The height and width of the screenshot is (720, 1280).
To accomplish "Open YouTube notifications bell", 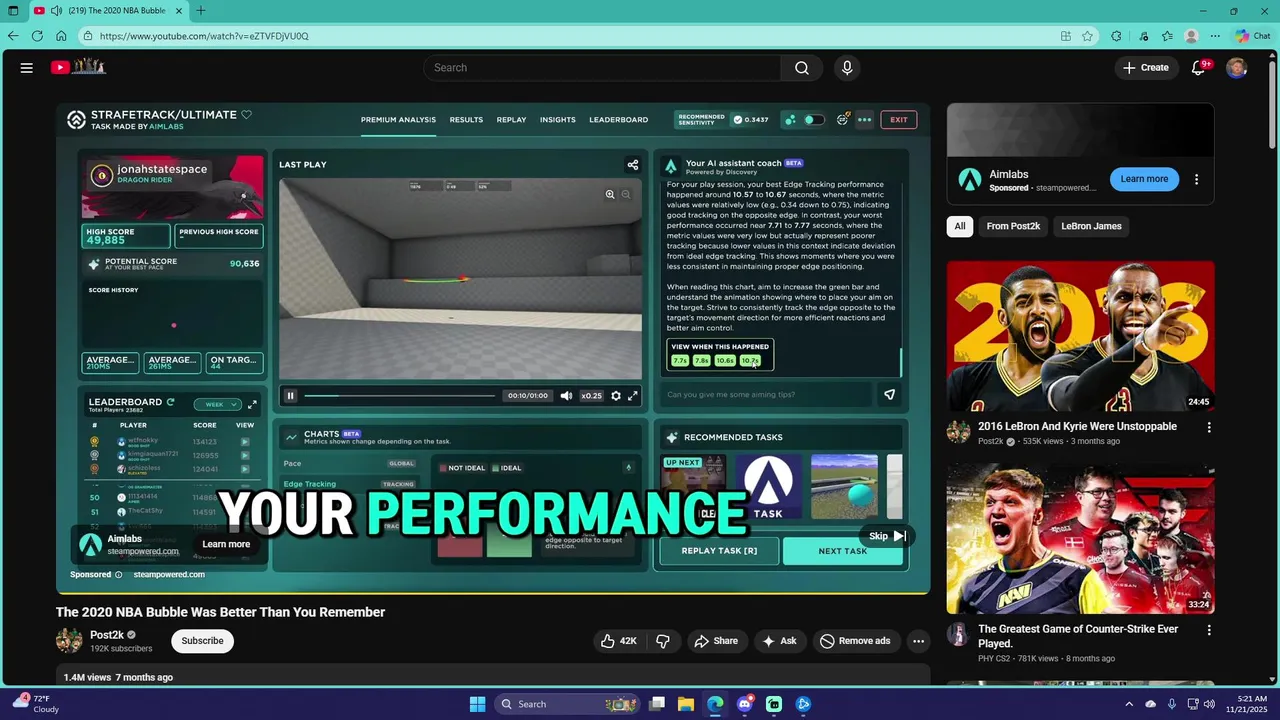I will click(1199, 68).
